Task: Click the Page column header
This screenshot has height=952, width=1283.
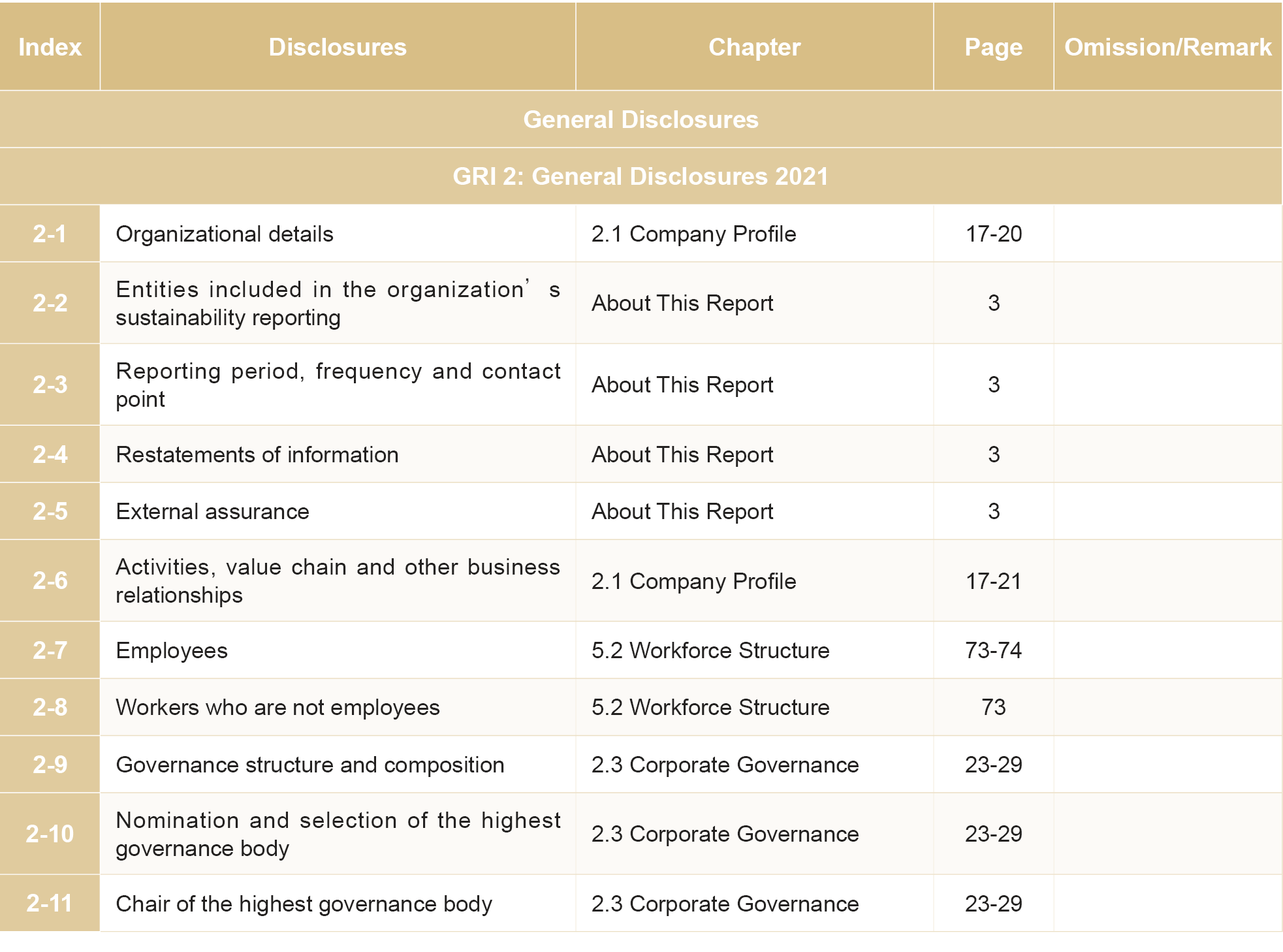Action: (993, 47)
